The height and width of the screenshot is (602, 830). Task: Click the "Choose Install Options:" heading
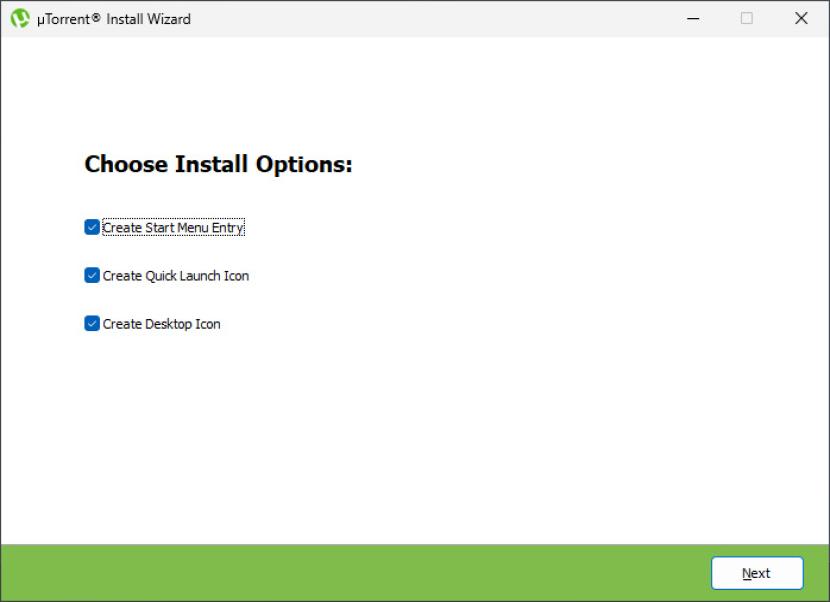click(218, 165)
